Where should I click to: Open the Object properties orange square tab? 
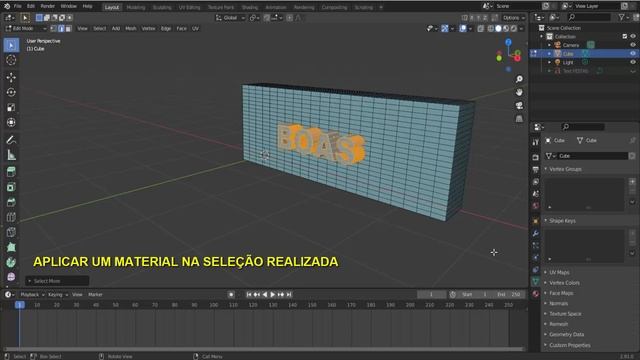point(536,221)
